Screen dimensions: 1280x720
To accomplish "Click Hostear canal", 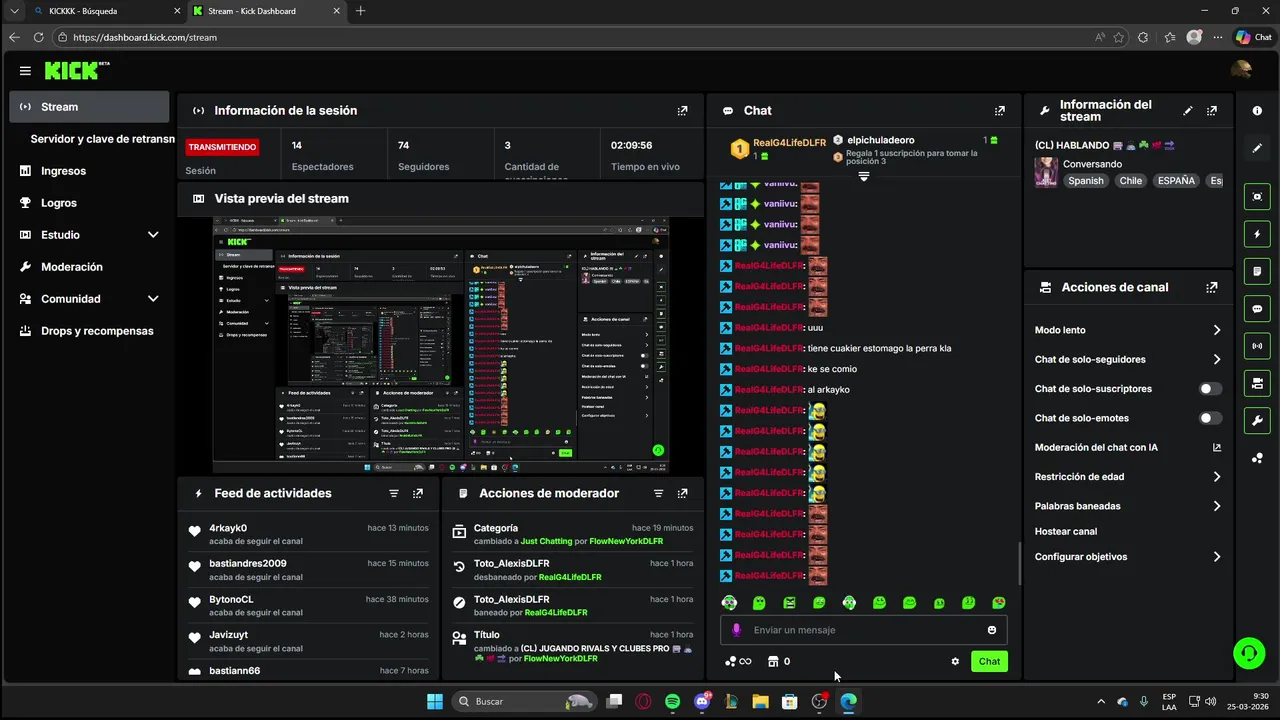I will [1066, 532].
